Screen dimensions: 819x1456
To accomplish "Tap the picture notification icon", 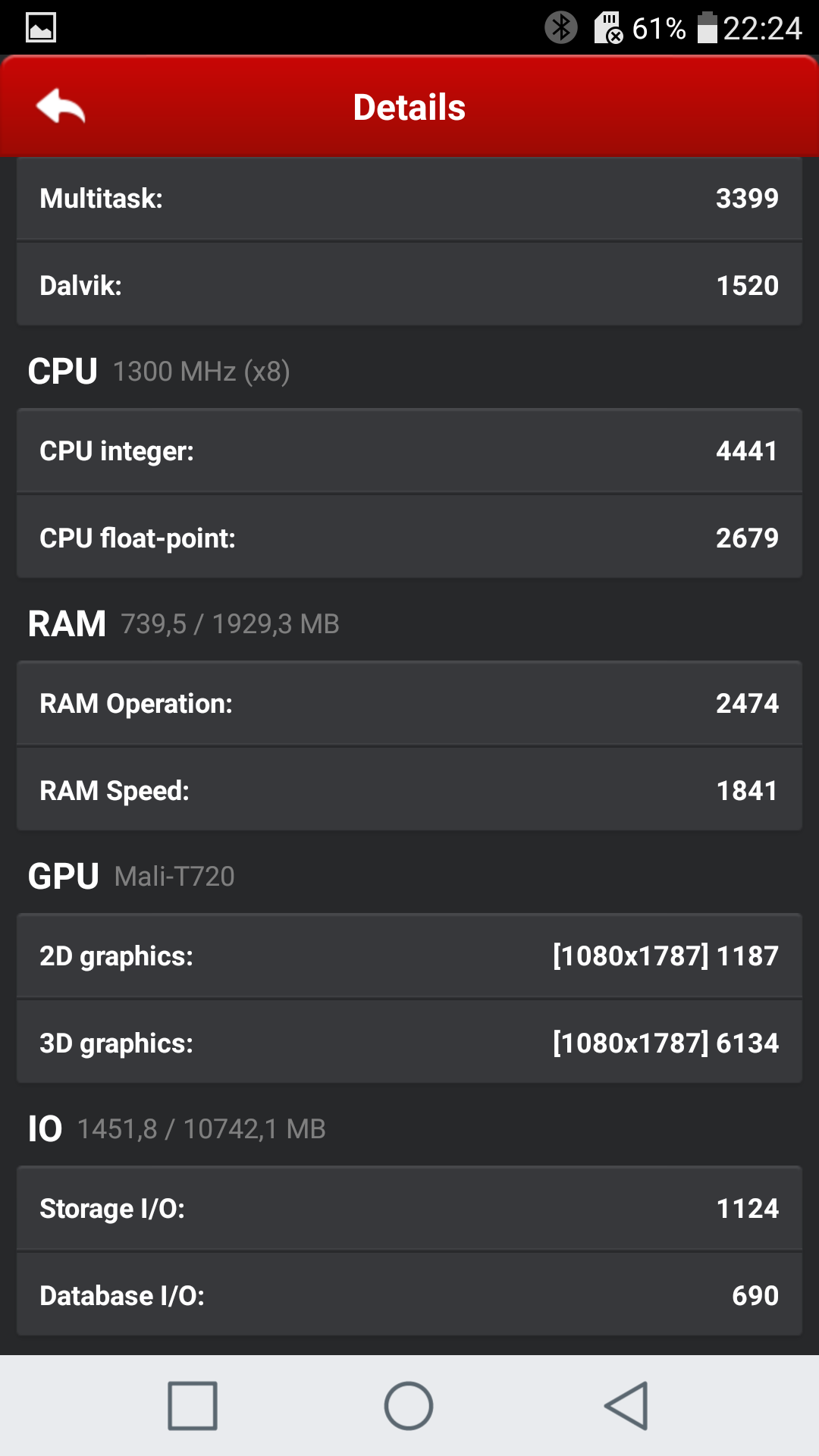I will point(41,28).
